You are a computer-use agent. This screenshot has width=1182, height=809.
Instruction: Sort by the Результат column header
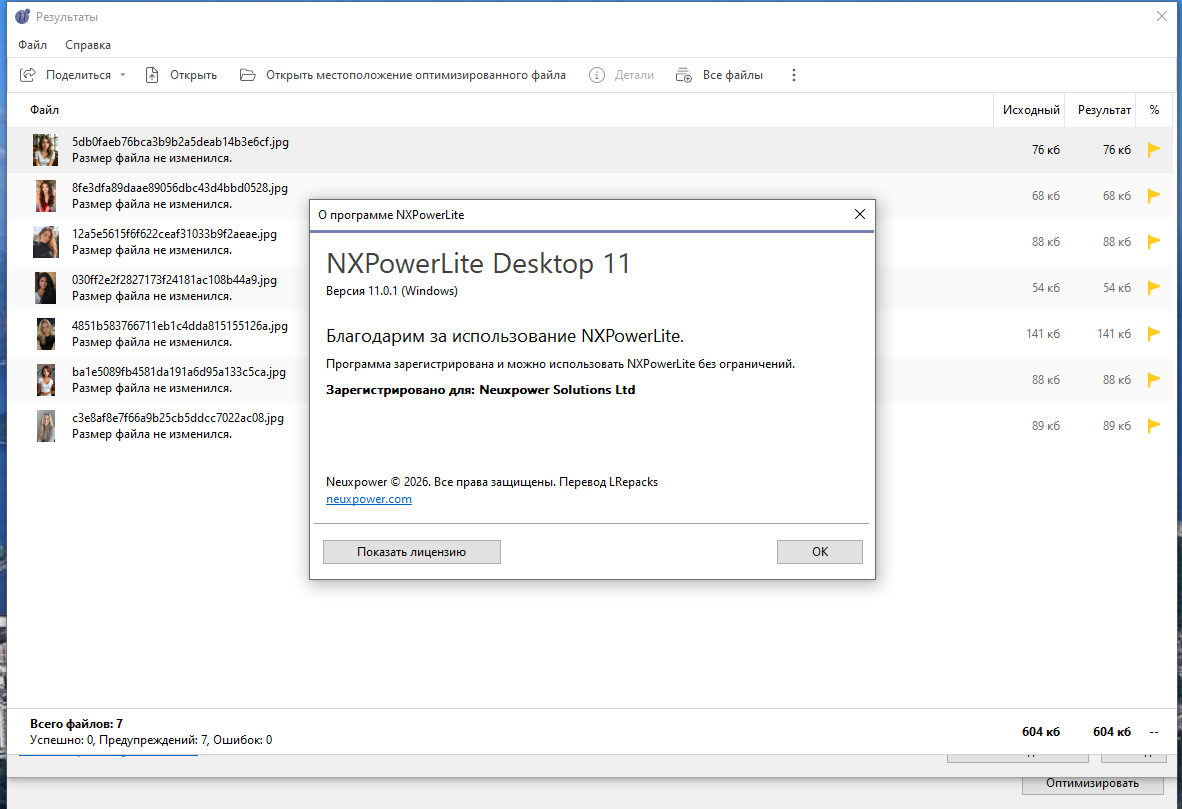tap(1104, 110)
